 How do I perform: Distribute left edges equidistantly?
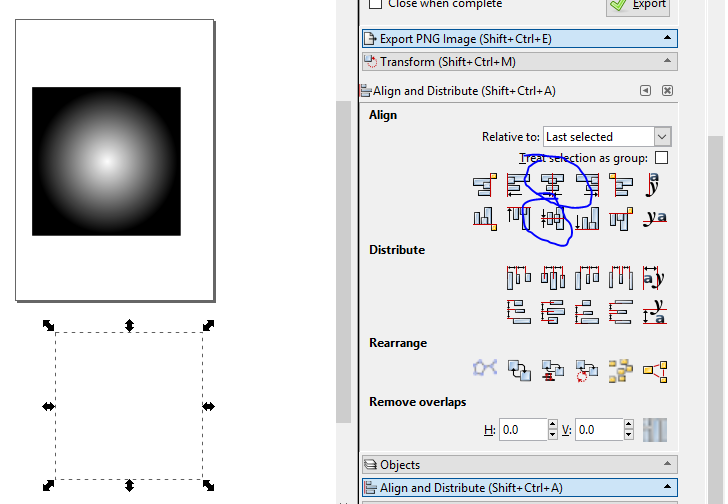(x=519, y=278)
